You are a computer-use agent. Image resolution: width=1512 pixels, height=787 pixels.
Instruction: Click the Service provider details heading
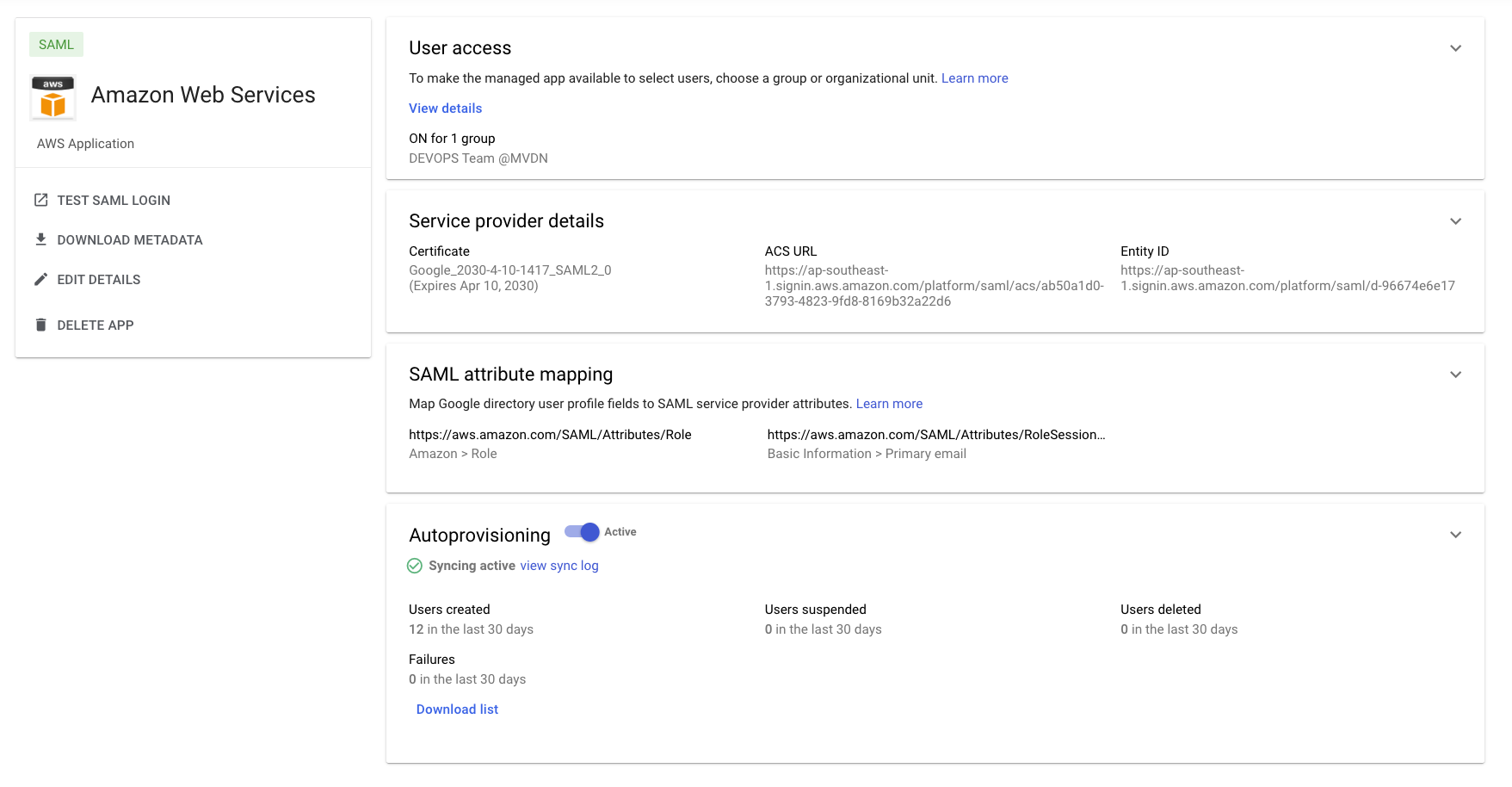coord(506,221)
